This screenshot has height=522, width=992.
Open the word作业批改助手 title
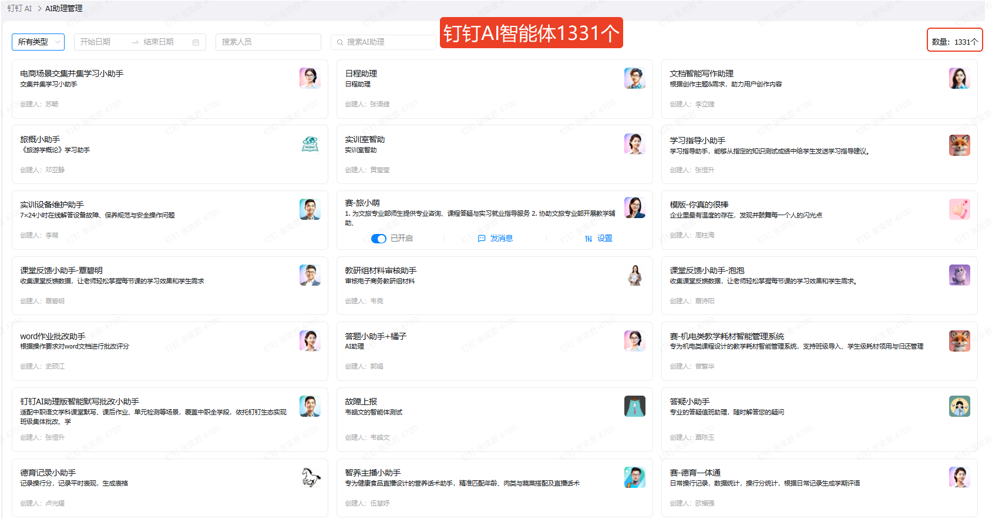53,336
